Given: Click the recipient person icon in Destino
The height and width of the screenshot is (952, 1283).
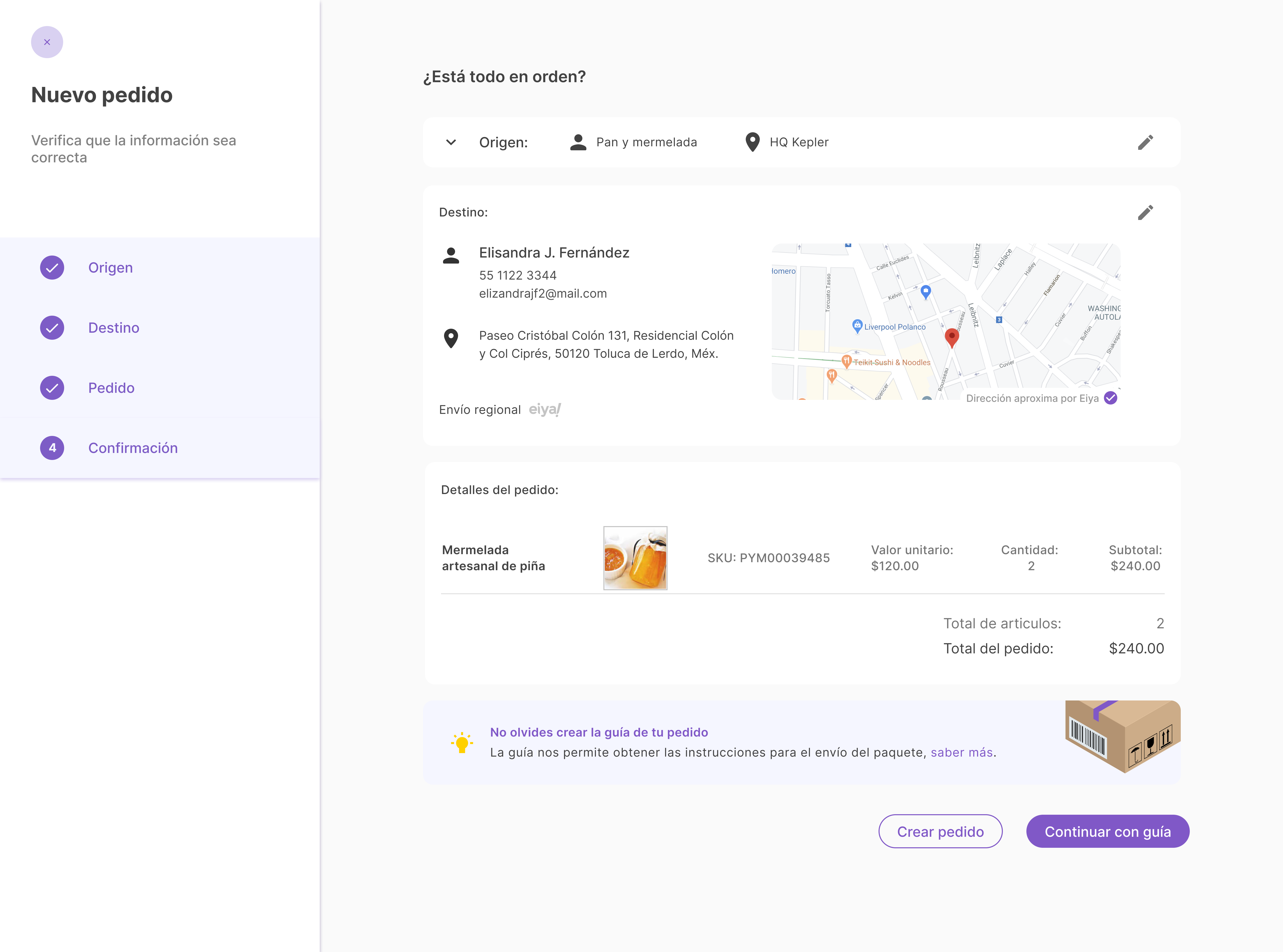Looking at the screenshot, I should coord(451,255).
